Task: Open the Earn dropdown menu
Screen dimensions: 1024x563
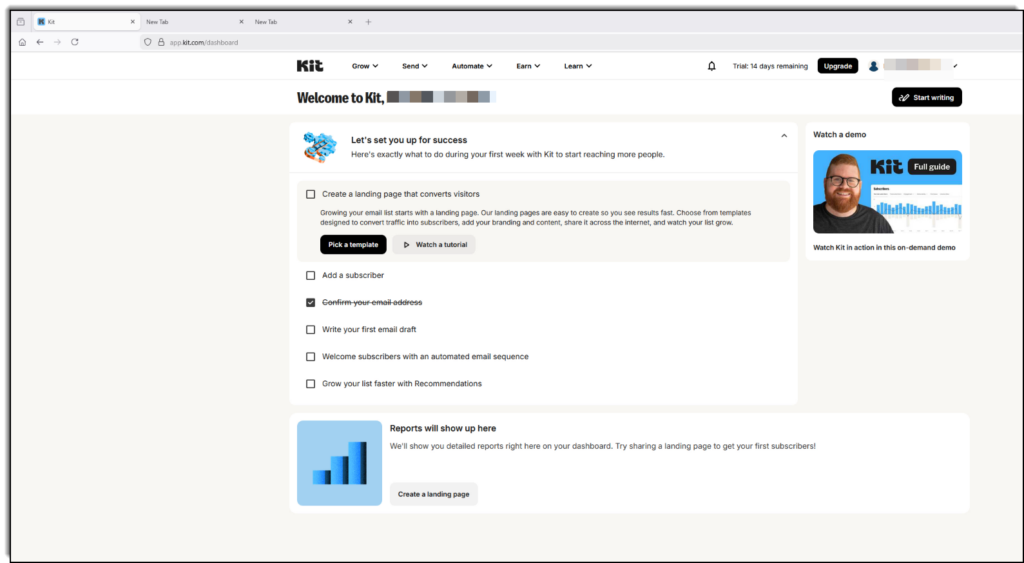Action: pos(528,66)
